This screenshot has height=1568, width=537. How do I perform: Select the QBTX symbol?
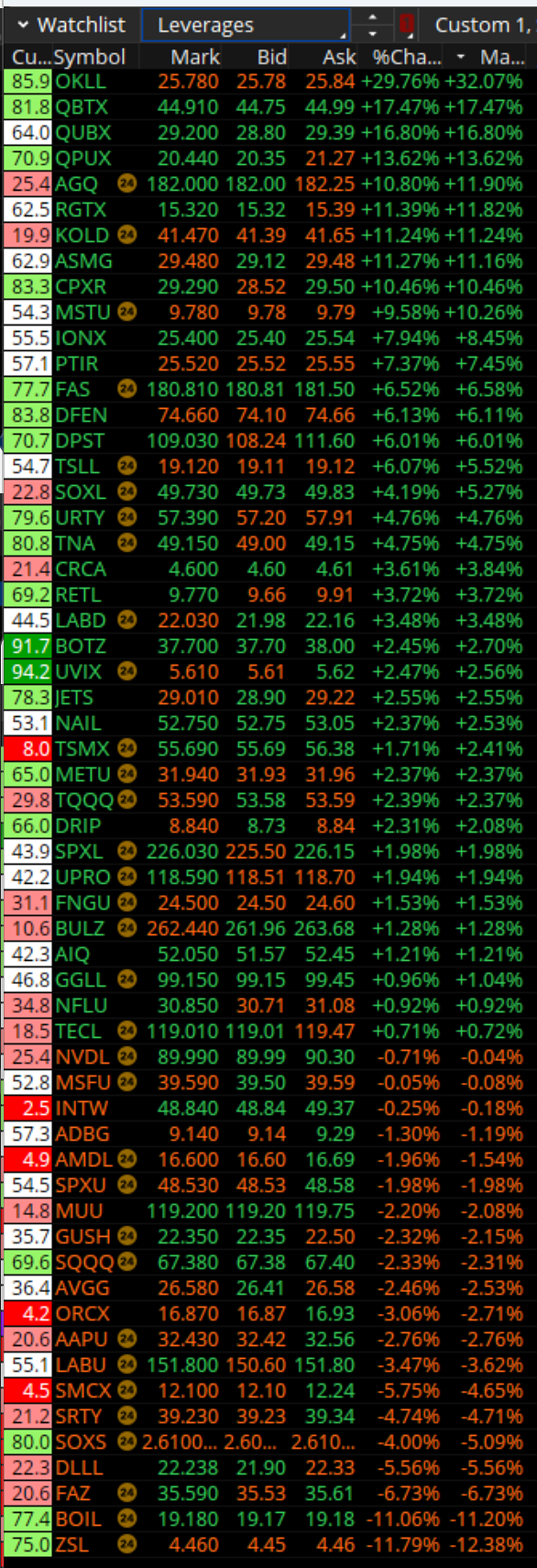[x=82, y=106]
